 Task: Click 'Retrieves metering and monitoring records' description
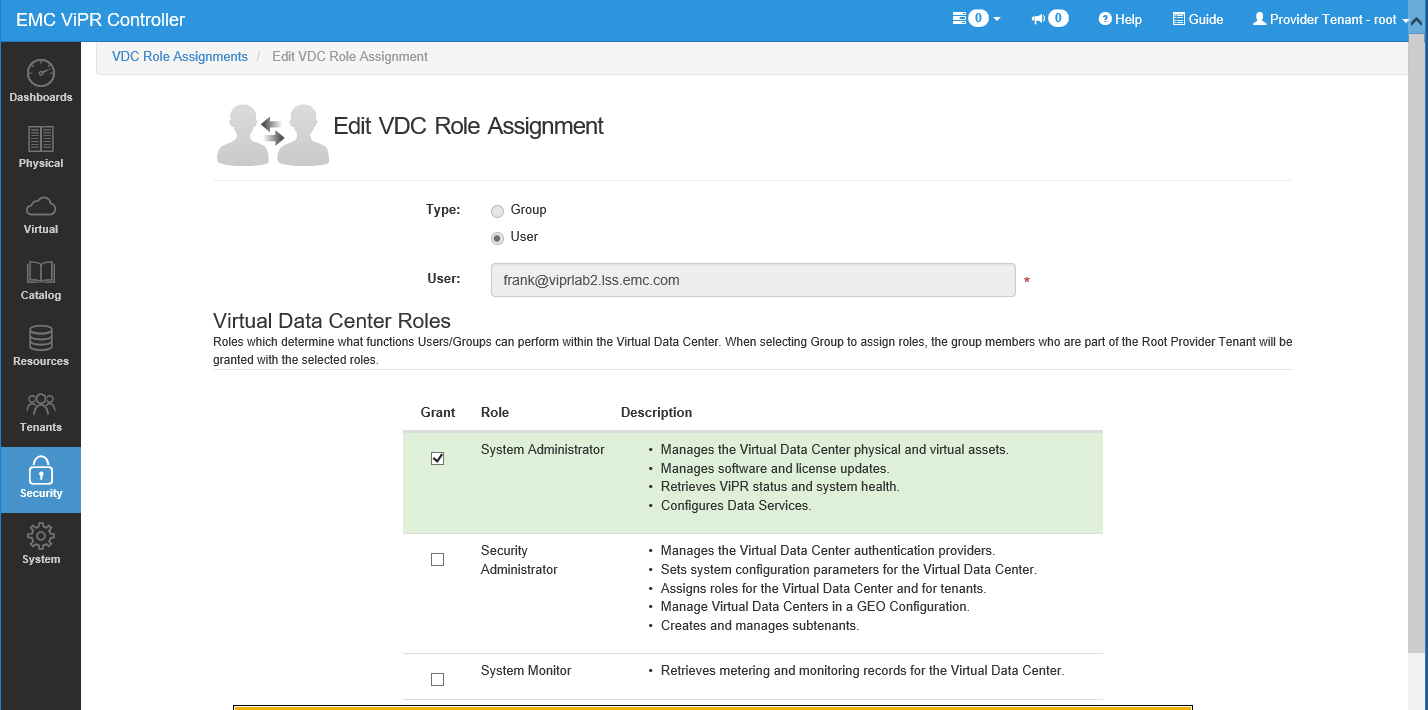coord(863,670)
